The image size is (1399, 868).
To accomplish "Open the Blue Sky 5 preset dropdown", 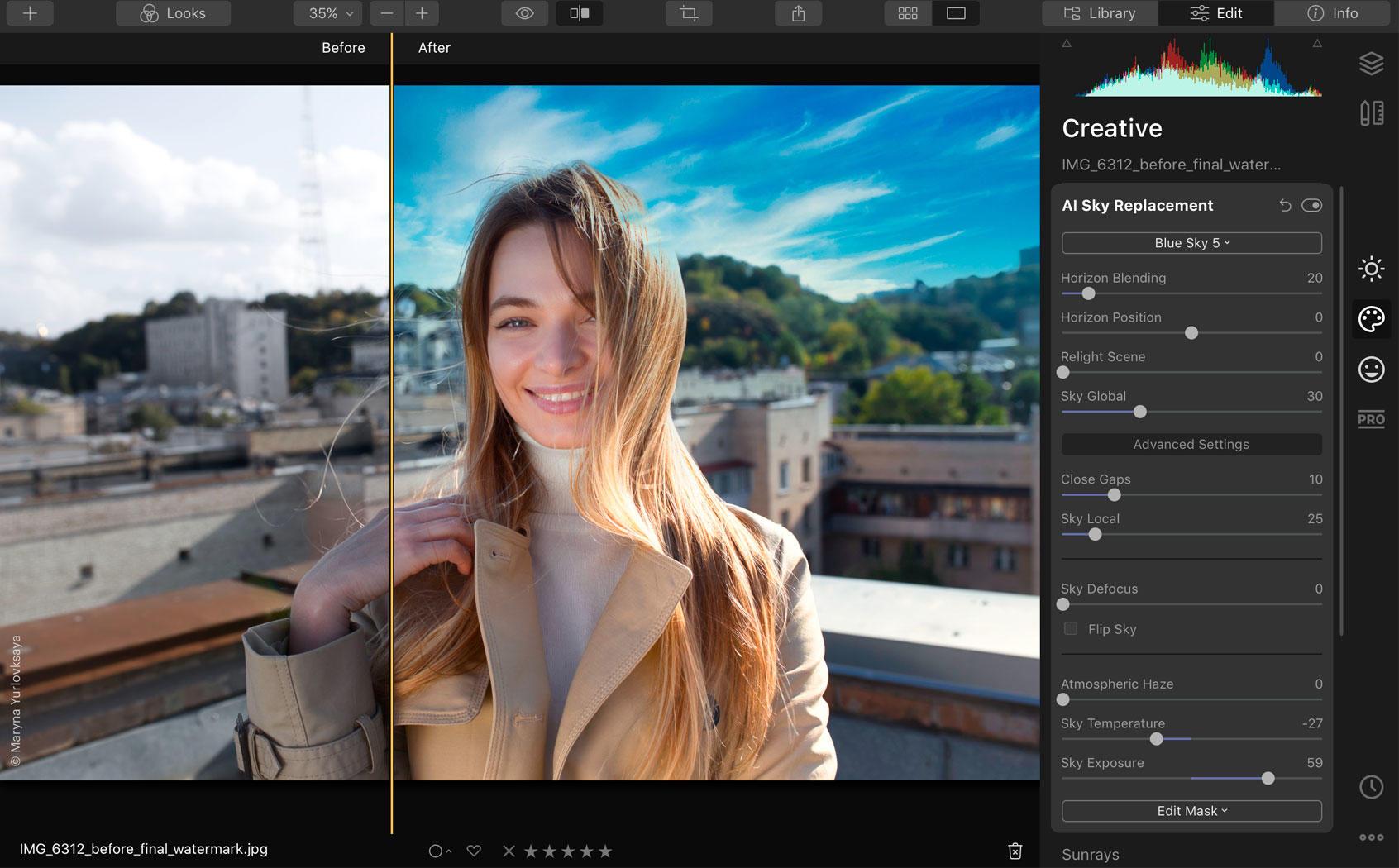I will pyautogui.click(x=1191, y=242).
